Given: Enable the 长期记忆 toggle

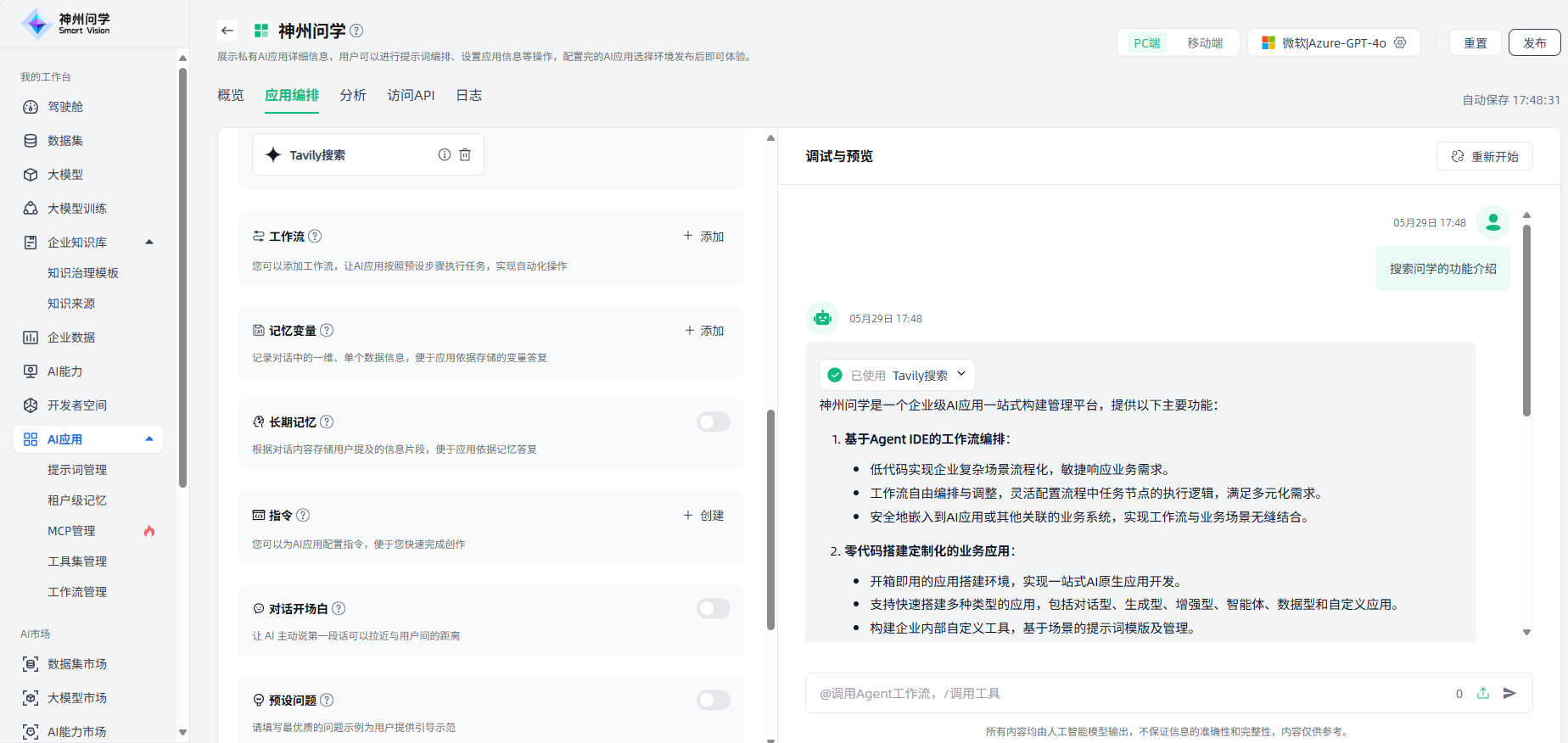Looking at the screenshot, I should (714, 422).
